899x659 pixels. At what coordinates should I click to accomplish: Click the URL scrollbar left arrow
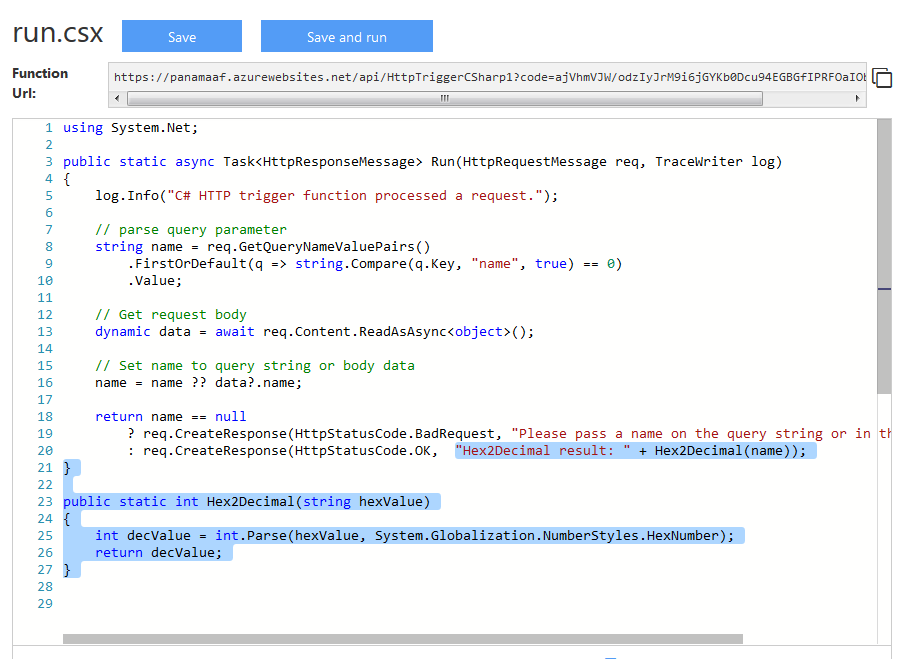[x=117, y=98]
